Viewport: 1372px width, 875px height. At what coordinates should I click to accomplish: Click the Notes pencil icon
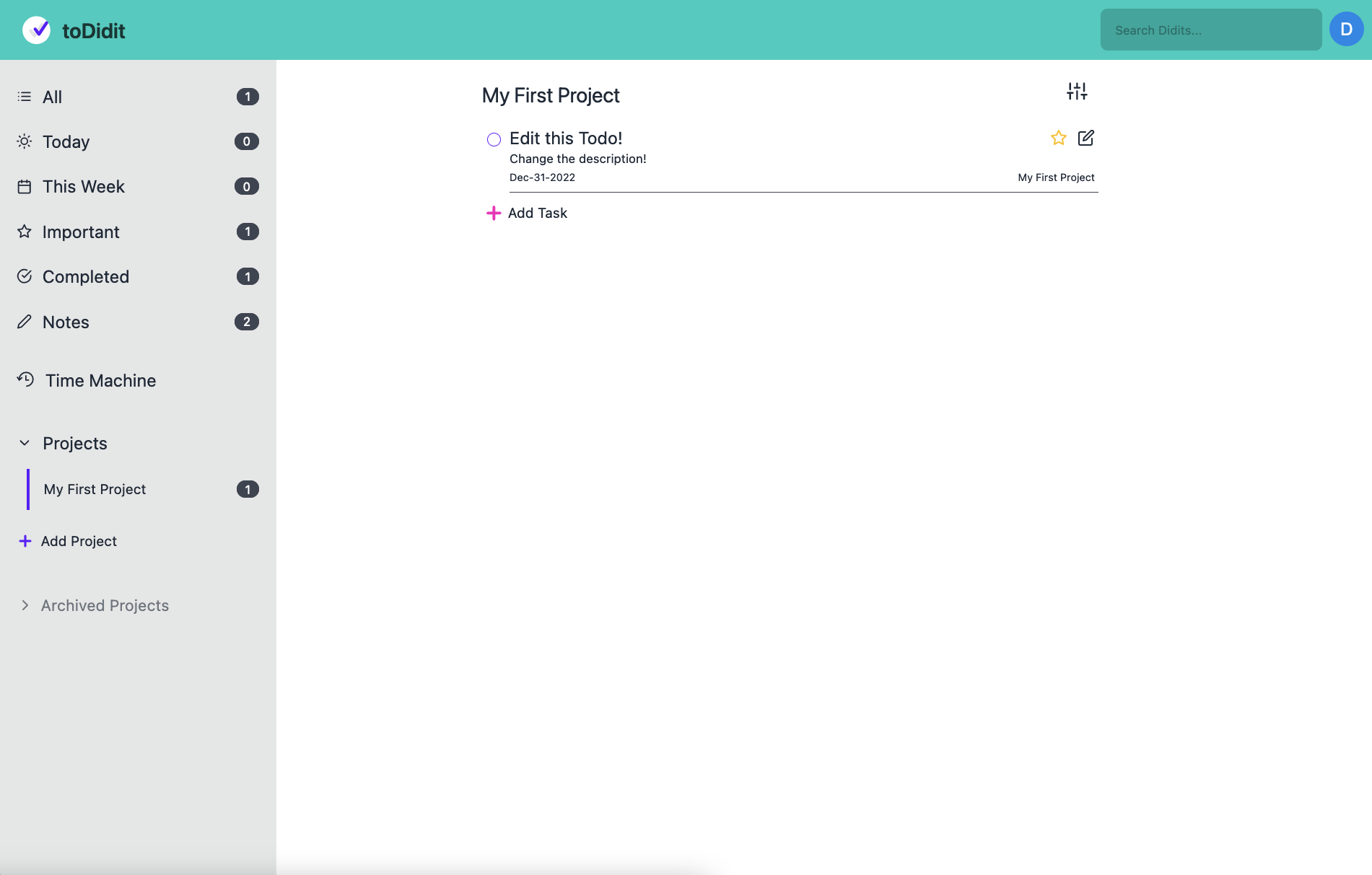point(25,322)
